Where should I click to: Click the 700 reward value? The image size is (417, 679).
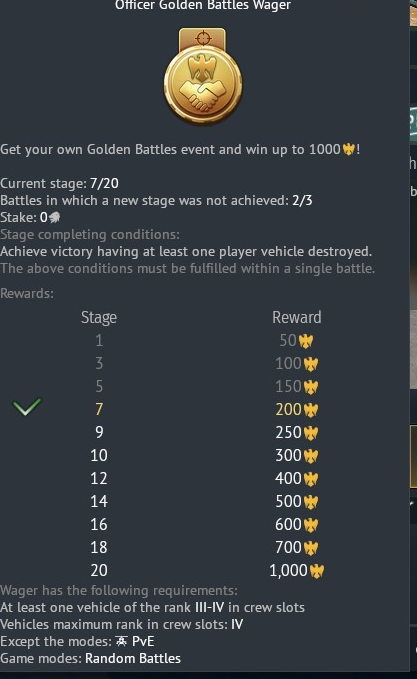pyautogui.click(x=288, y=547)
